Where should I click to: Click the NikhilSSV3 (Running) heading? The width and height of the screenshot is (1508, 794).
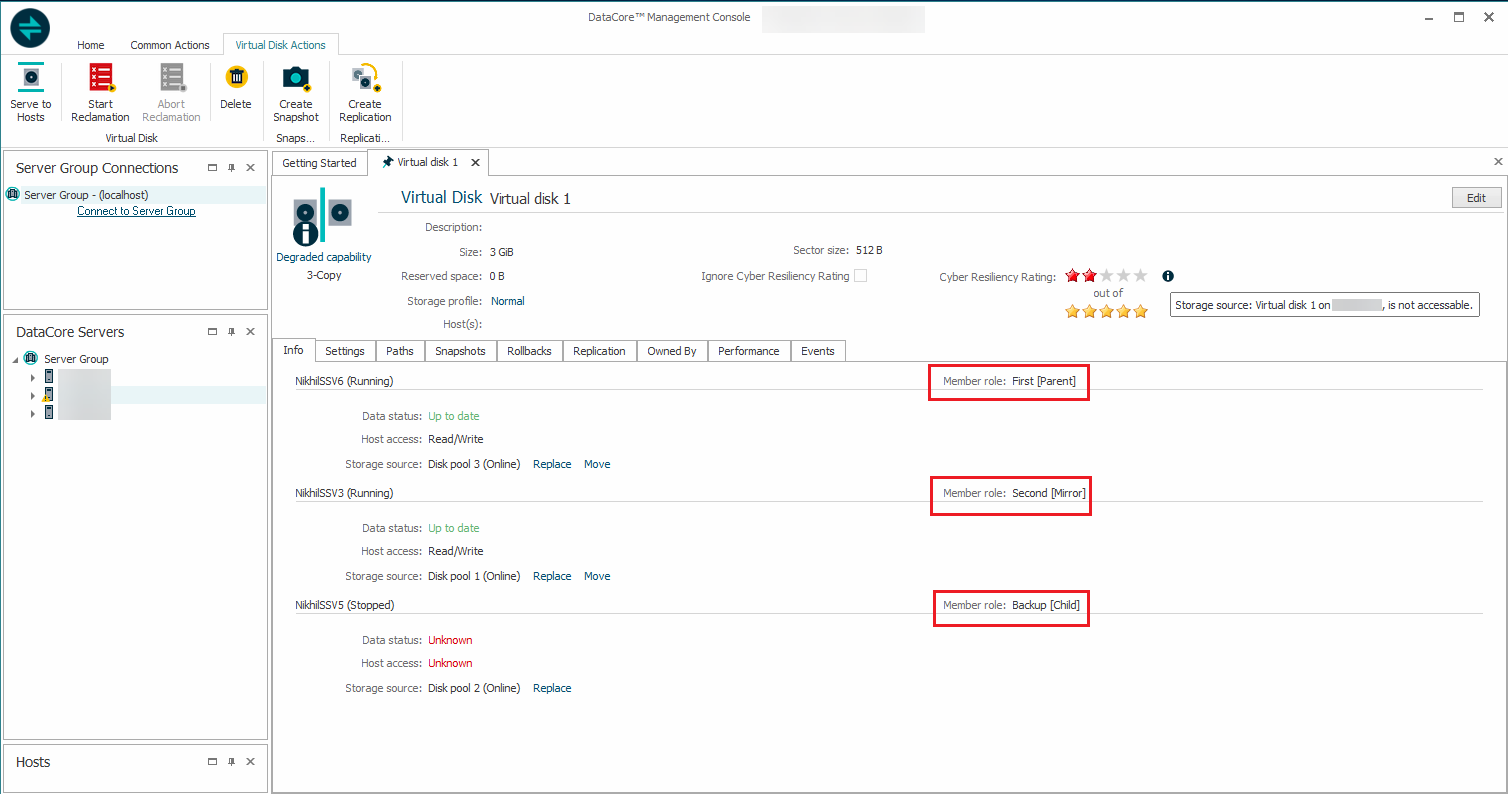coord(344,493)
